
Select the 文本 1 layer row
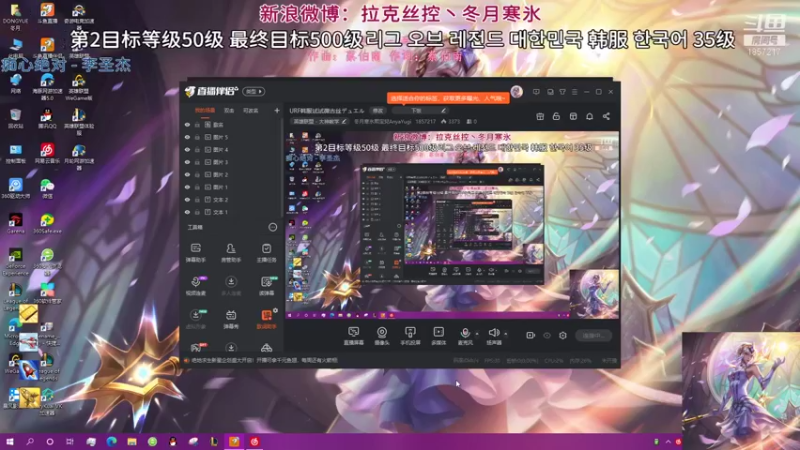(232, 212)
